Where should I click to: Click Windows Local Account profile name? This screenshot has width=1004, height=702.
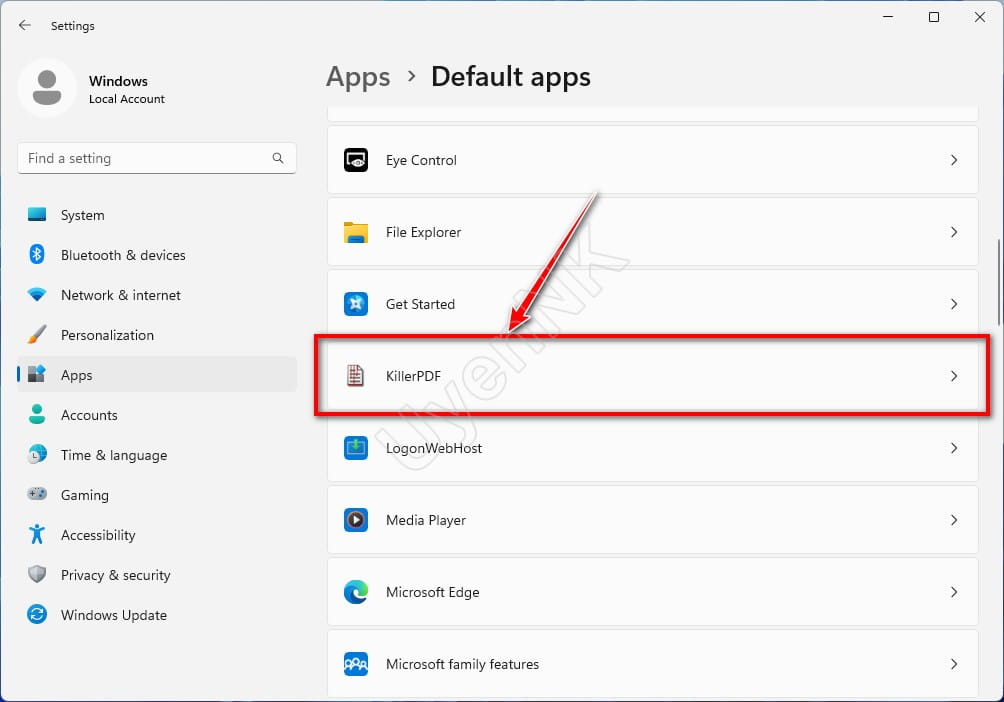pyautogui.click(x=127, y=89)
